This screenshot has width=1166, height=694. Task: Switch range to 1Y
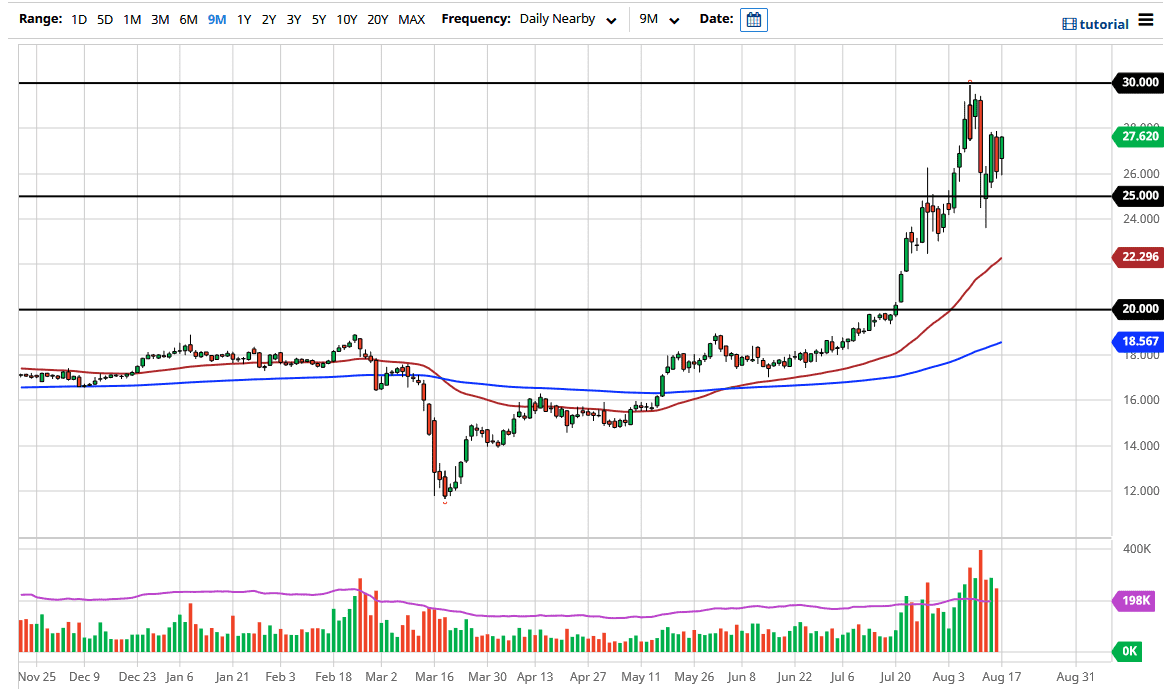[x=244, y=19]
